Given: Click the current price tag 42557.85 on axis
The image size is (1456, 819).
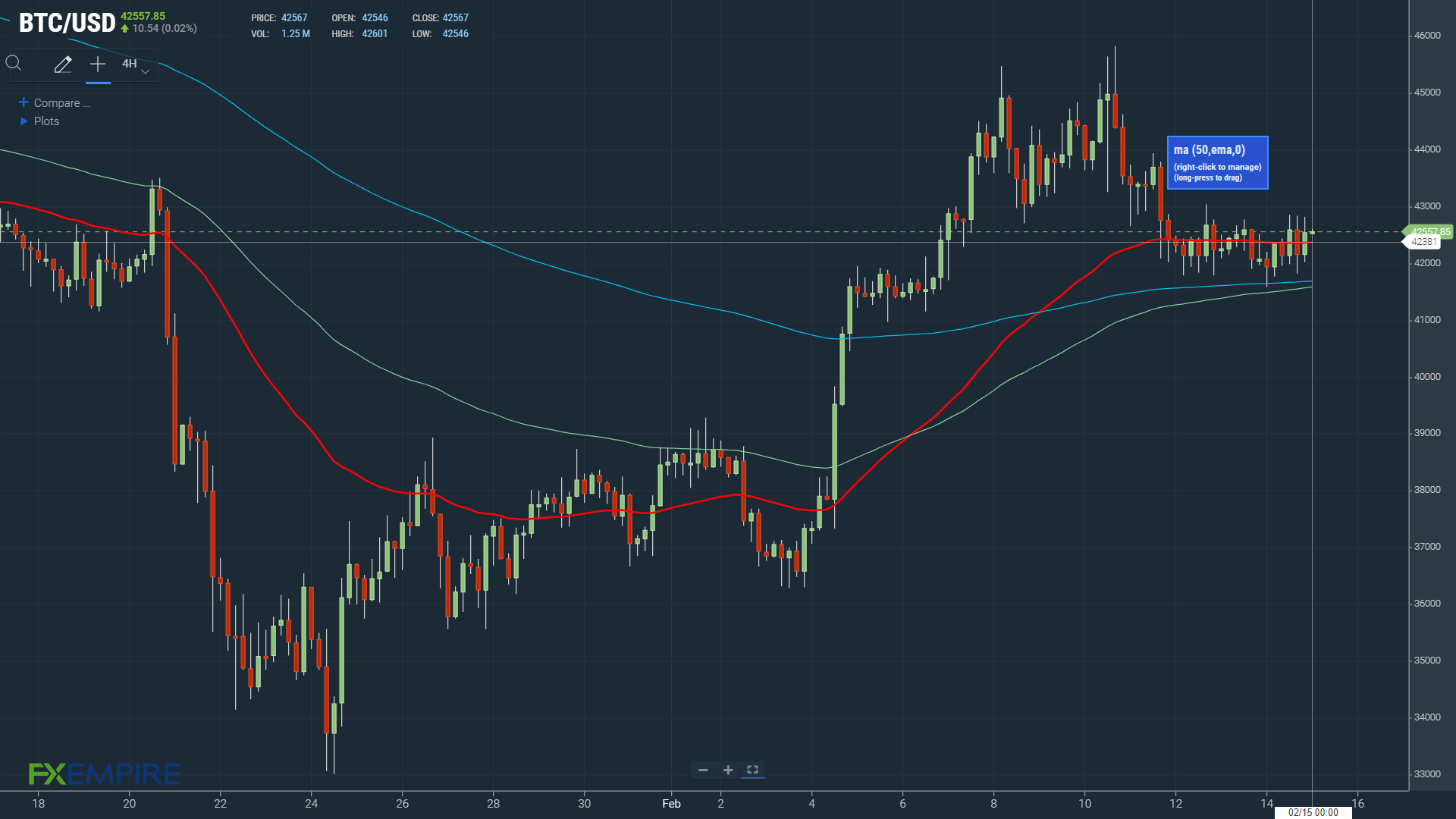Looking at the screenshot, I should point(1429,231).
